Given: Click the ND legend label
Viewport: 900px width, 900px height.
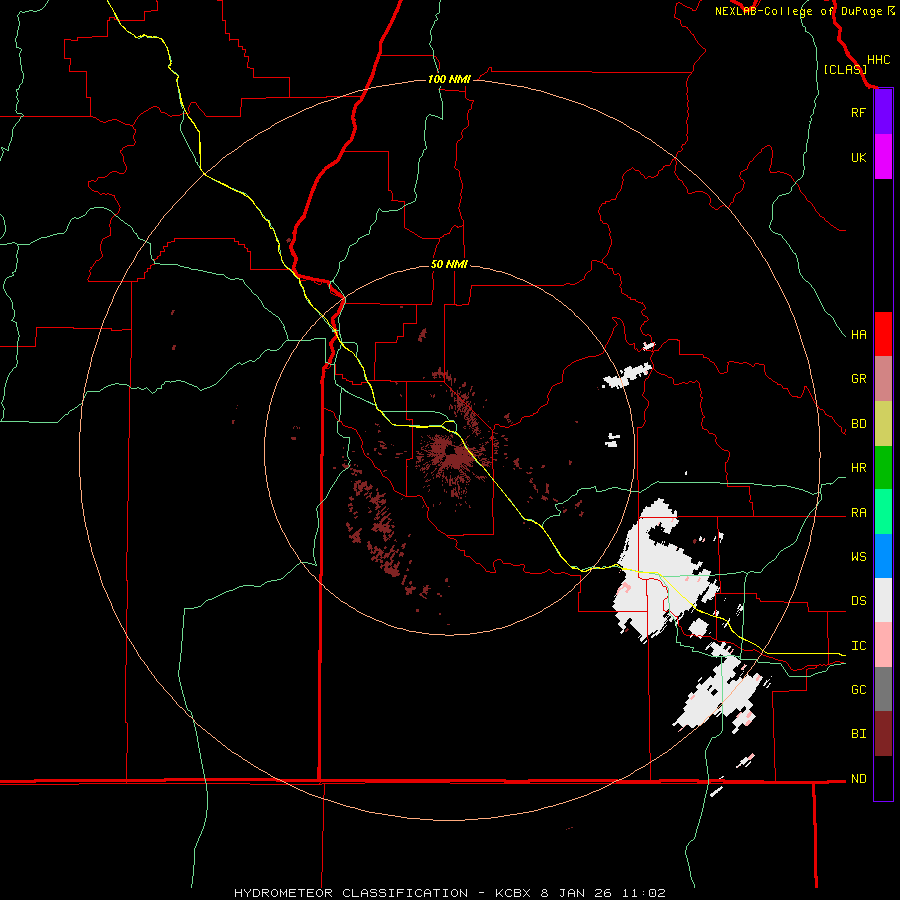Looking at the screenshot, I should pyautogui.click(x=858, y=779).
